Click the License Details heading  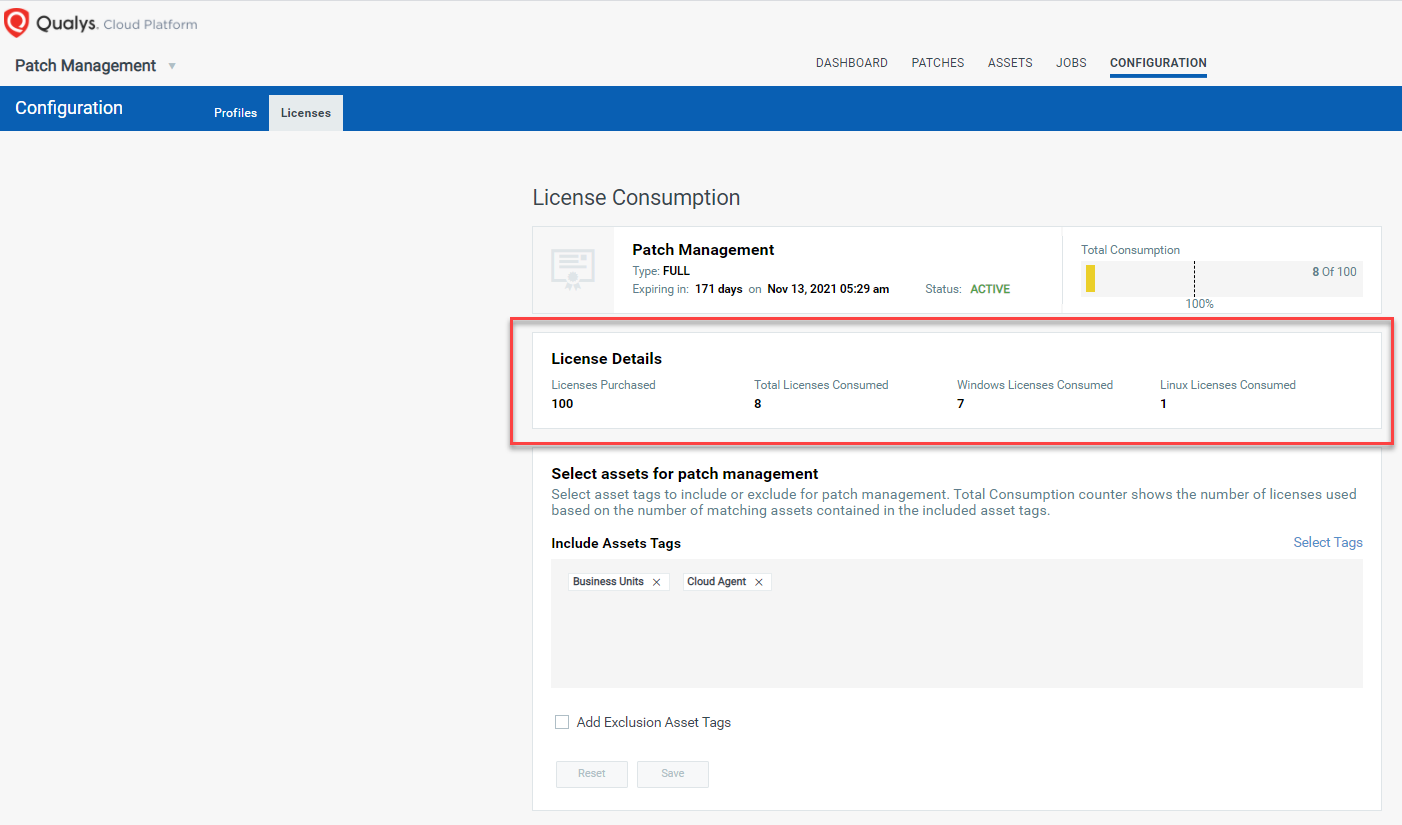click(607, 359)
